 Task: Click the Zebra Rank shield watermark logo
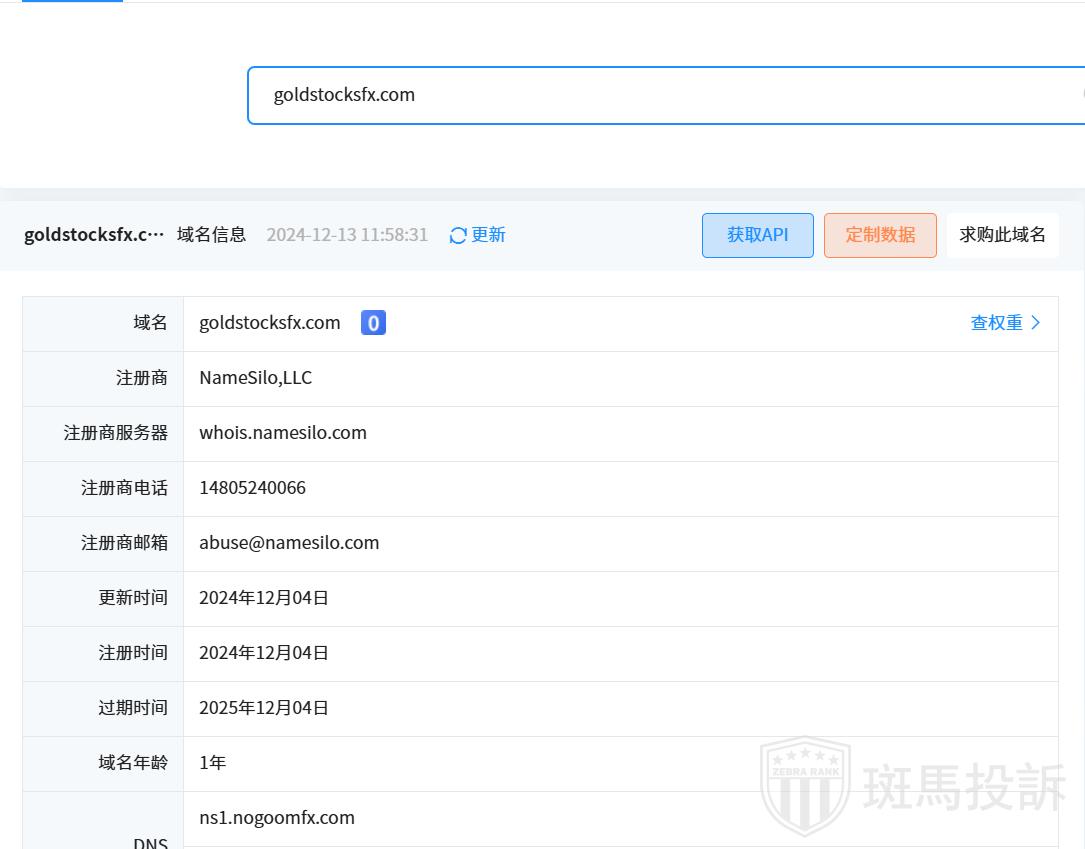pos(805,785)
